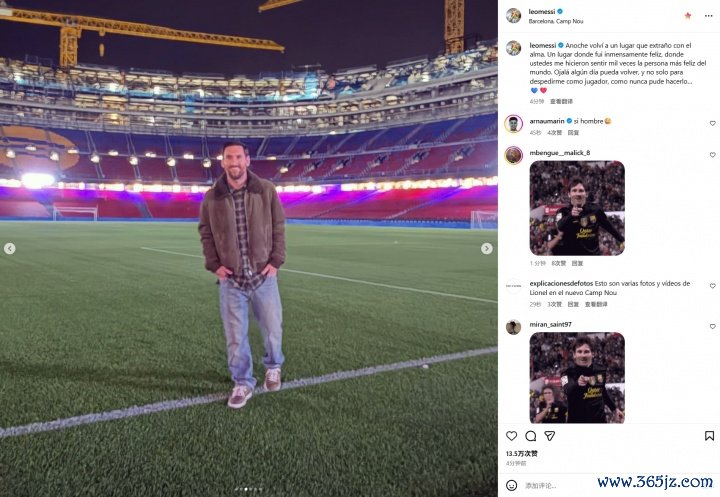Viewport: 720px width, 497px height.
Task: Reply to arnaumarin's comment
Action: pyautogui.click(x=573, y=132)
